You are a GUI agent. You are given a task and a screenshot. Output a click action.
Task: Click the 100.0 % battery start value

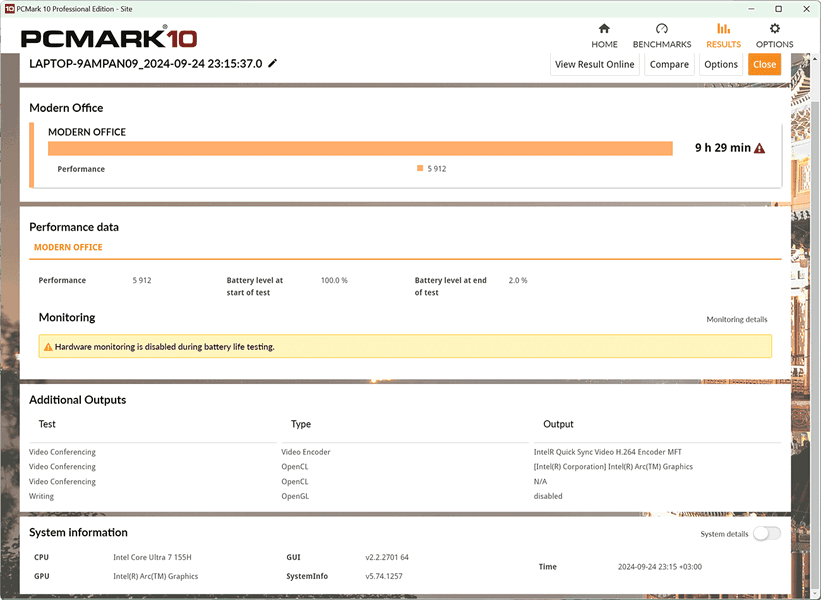click(334, 280)
